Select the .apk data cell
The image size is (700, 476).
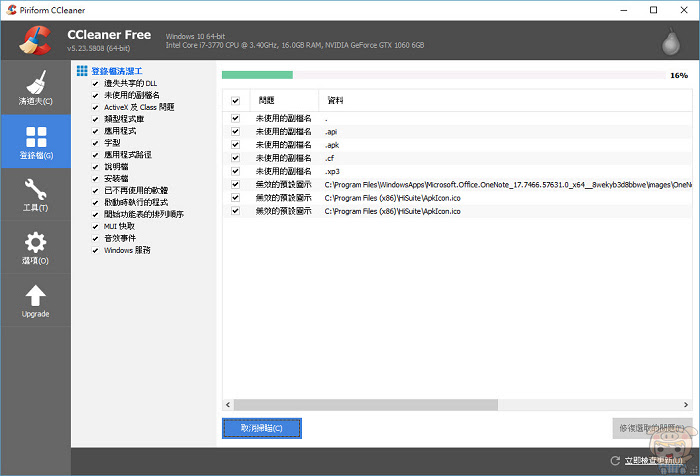pyautogui.click(x=332, y=145)
